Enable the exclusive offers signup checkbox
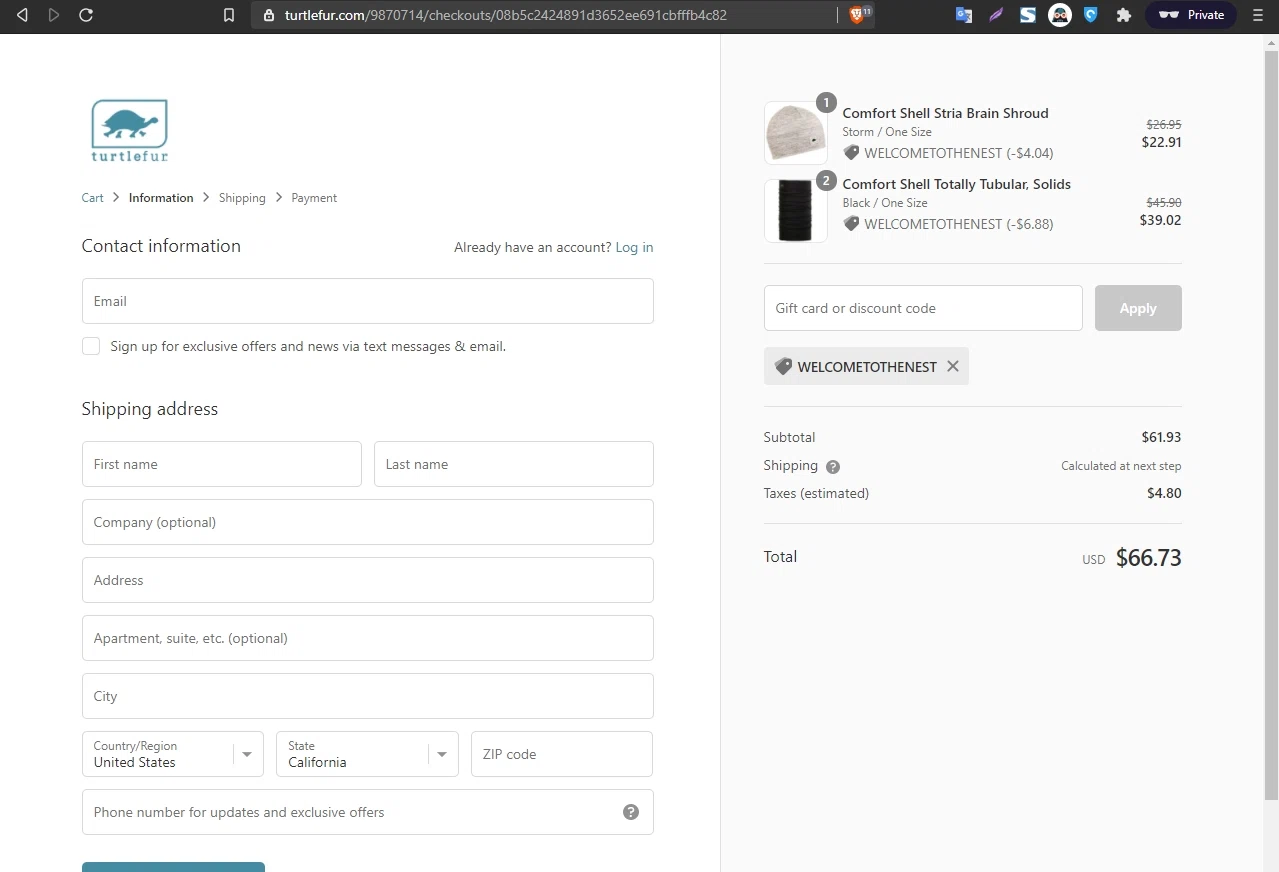The height and width of the screenshot is (872, 1279). tap(91, 346)
